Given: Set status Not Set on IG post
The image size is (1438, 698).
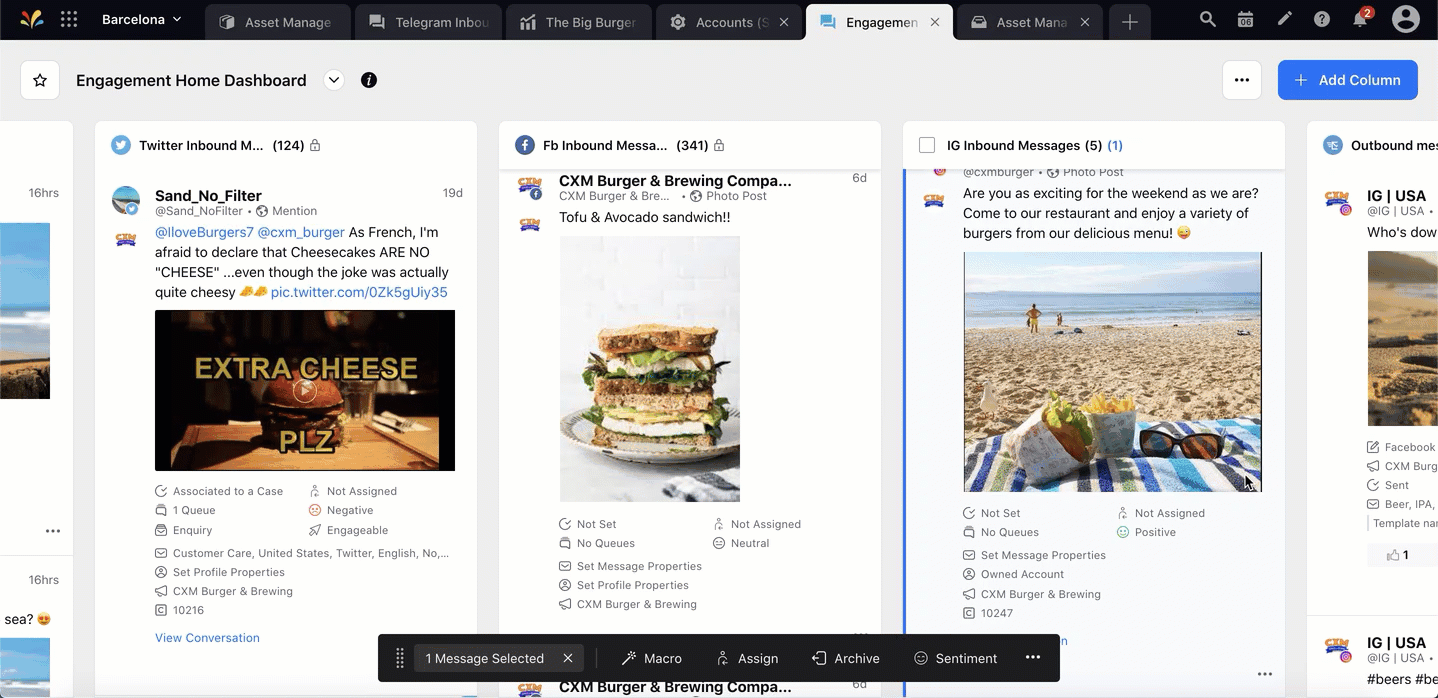Looking at the screenshot, I should (x=992, y=513).
